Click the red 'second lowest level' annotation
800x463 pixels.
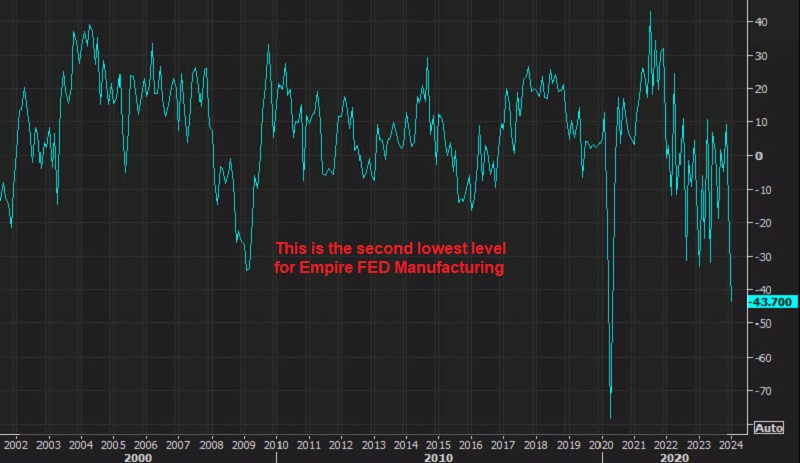click(391, 249)
